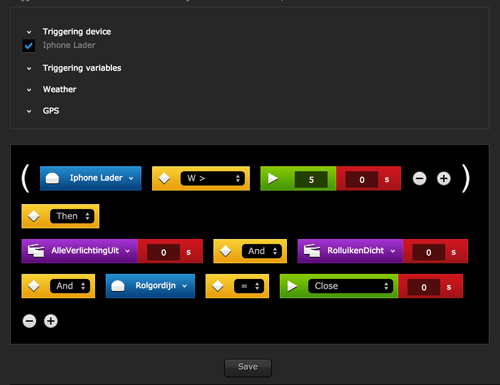Open the And dropdown before RolluikenDicht
The image size is (500, 385).
(x=262, y=251)
